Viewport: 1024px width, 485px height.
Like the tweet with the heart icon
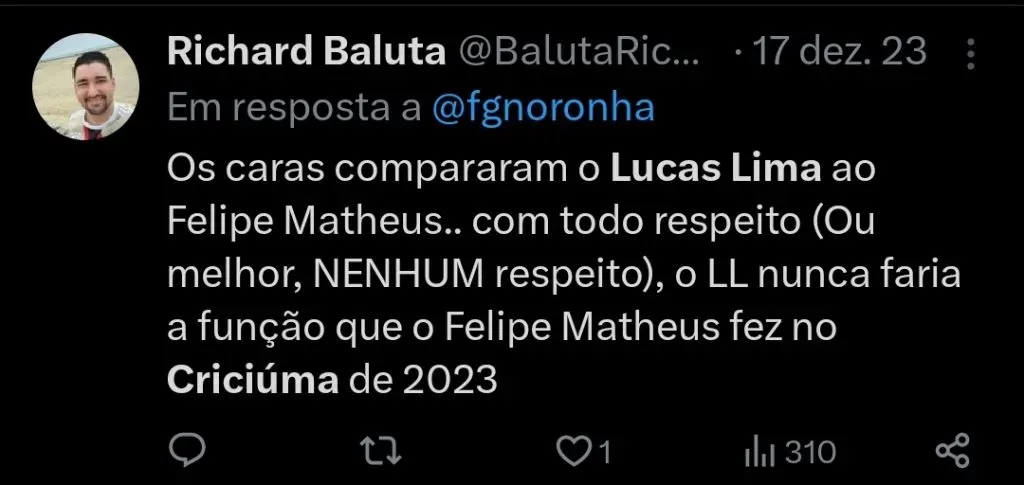click(574, 452)
